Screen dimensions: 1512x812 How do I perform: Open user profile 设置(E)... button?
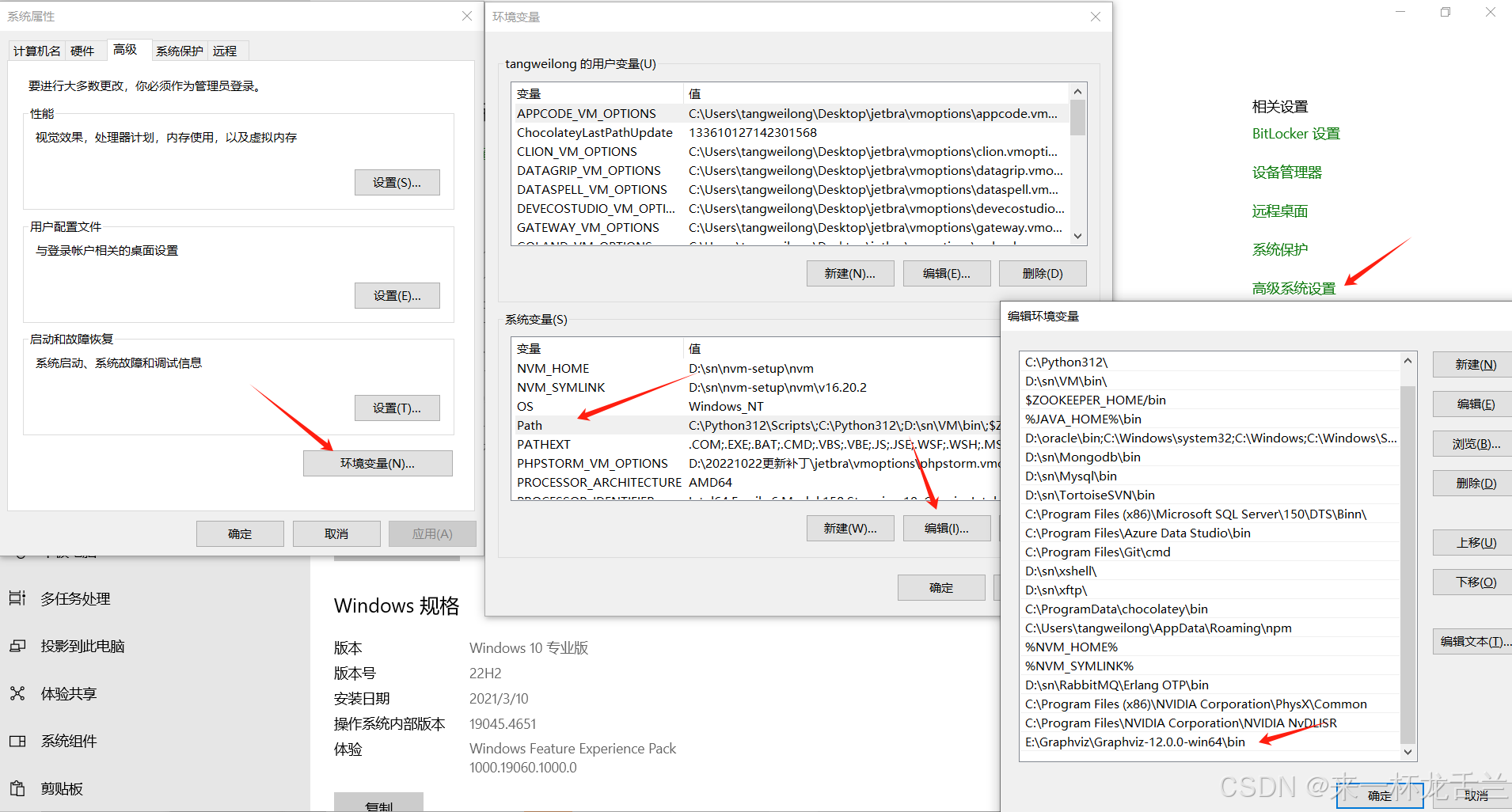coord(397,295)
